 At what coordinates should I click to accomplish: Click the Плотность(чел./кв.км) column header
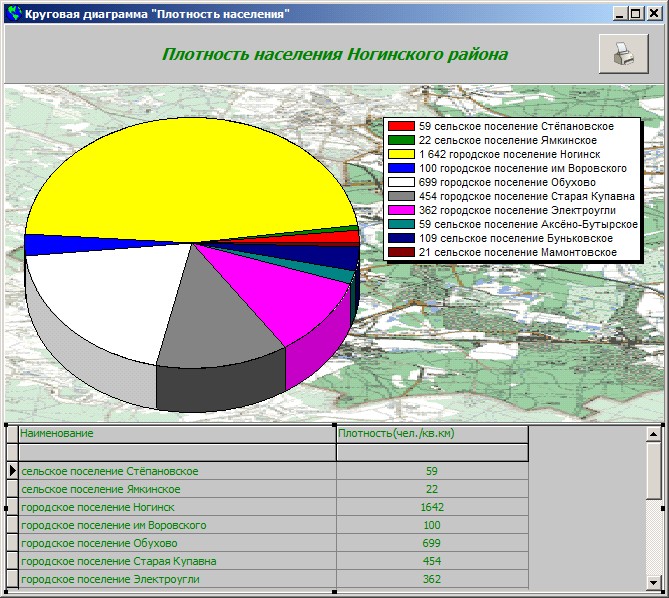pyautogui.click(x=431, y=433)
